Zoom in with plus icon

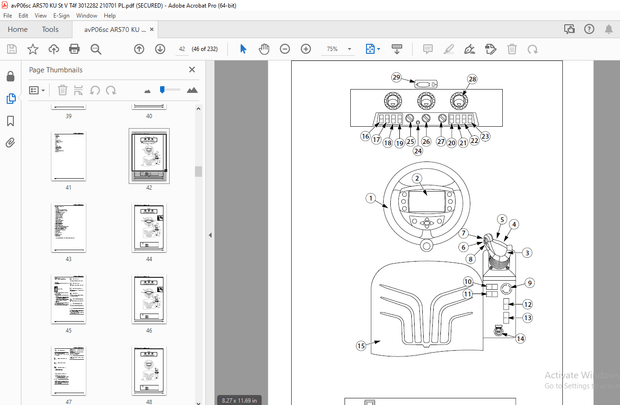(x=306, y=49)
